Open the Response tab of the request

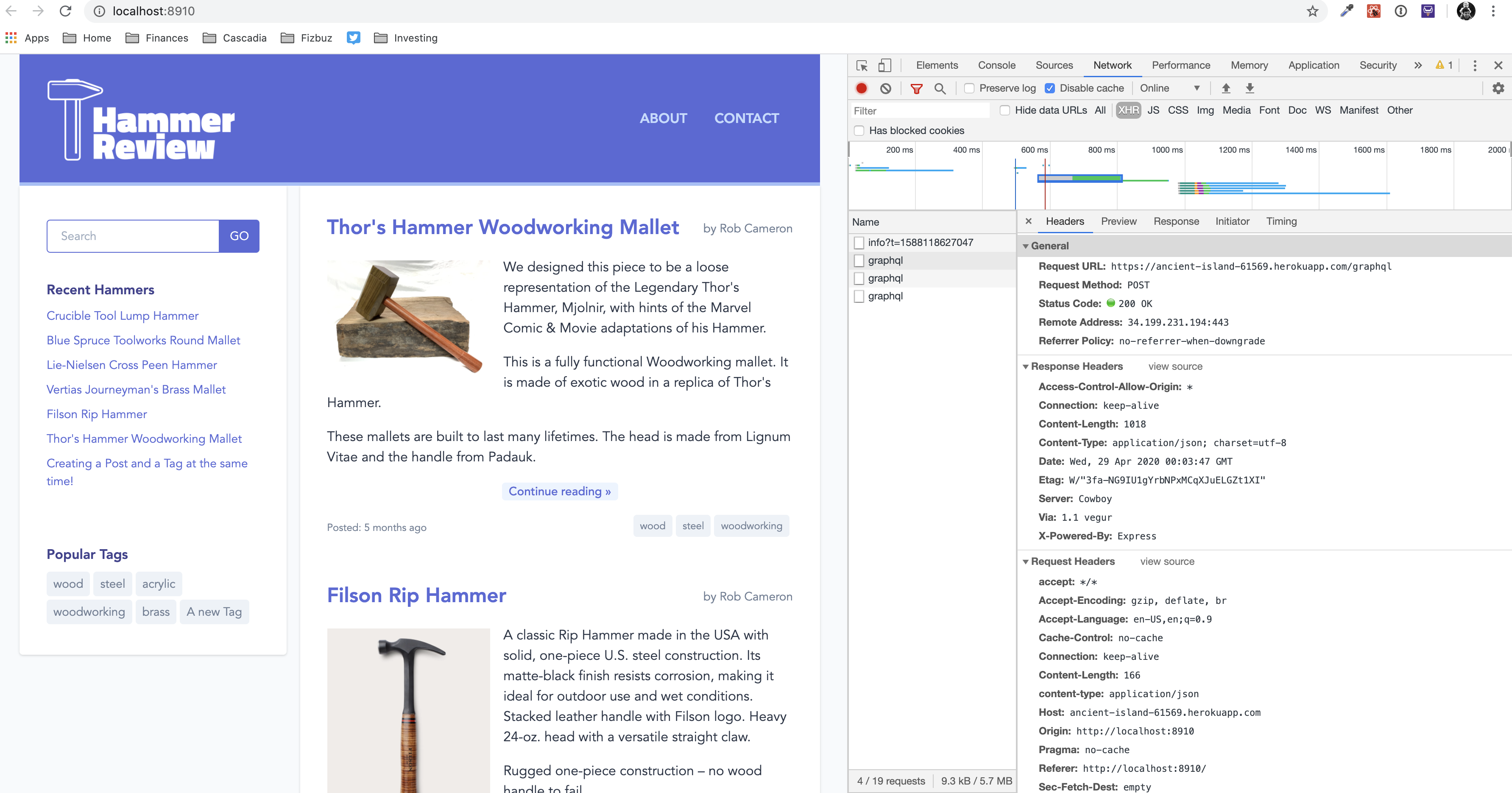click(x=1176, y=221)
